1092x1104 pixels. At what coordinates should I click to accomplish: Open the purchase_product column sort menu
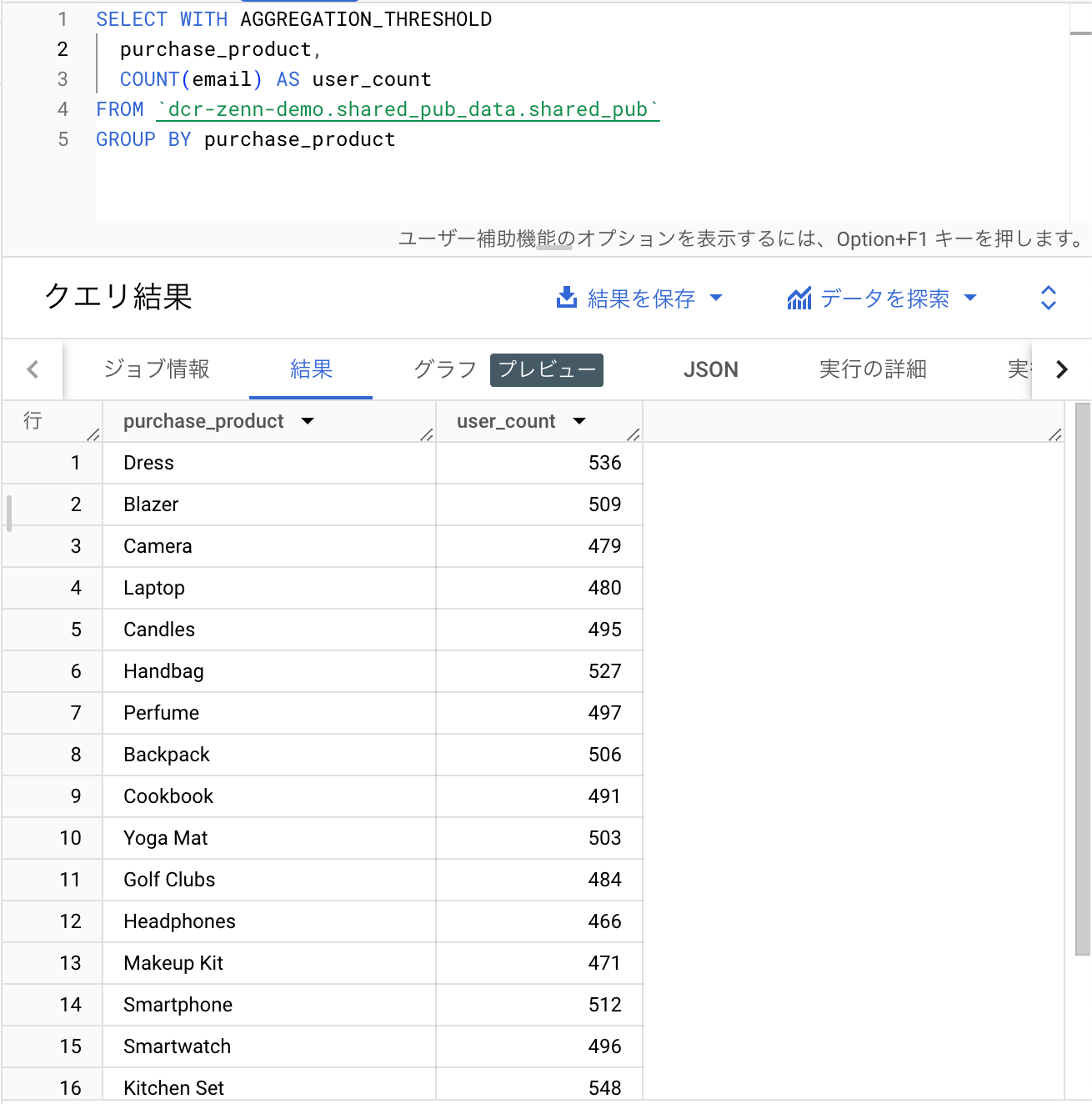pyautogui.click(x=308, y=421)
